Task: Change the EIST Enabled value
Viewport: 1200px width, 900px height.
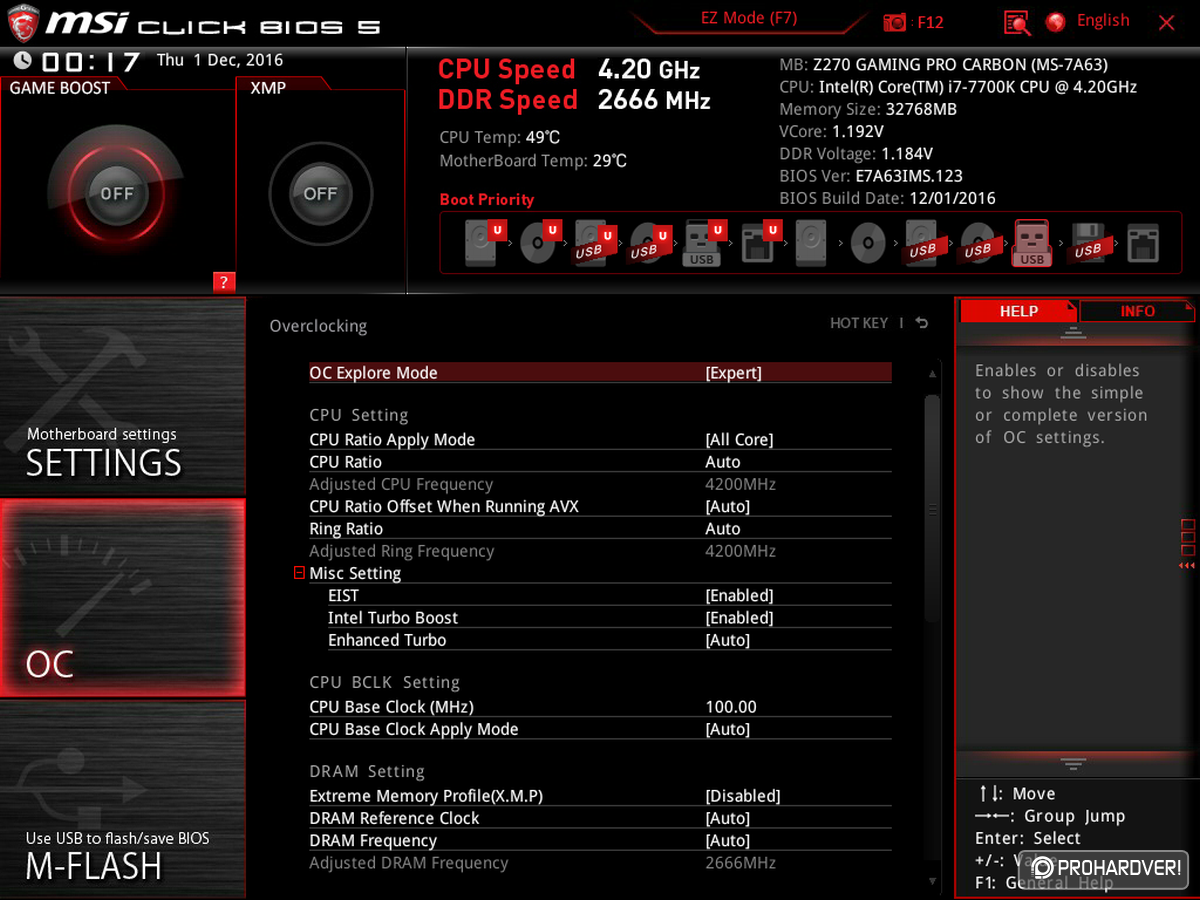Action: [x=740, y=595]
